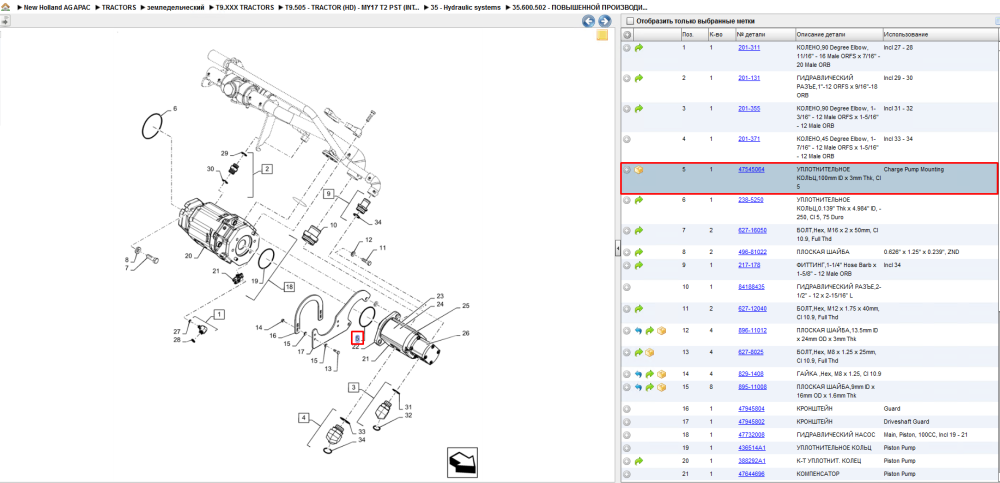Open part number link 47732008
This screenshot has width=1000, height=483.
coord(751,435)
